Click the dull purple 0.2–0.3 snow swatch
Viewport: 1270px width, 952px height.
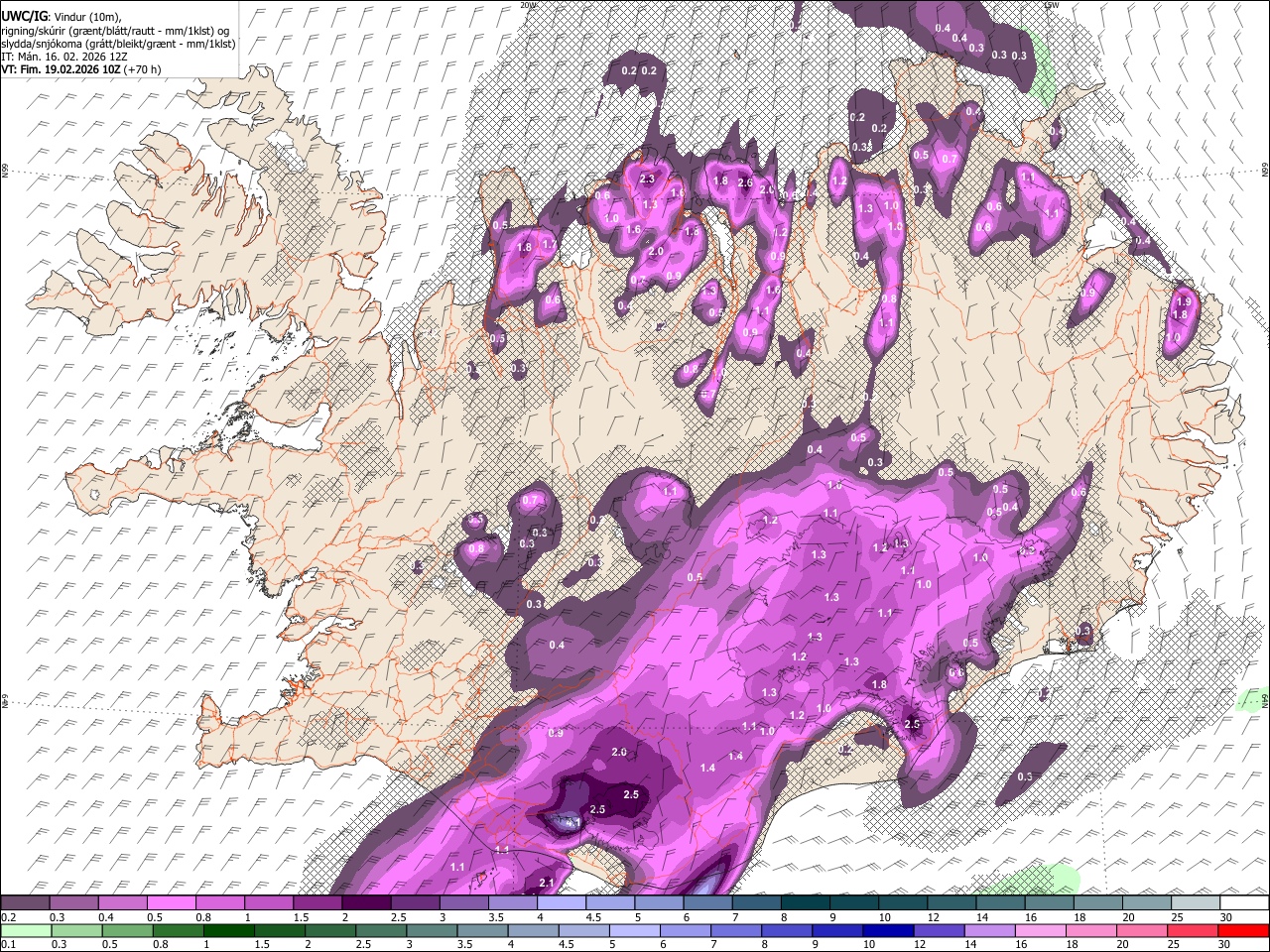(26, 903)
